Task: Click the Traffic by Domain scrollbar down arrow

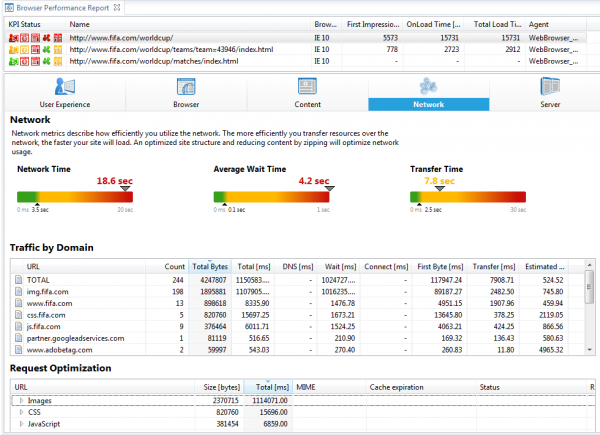Action: 590,350
